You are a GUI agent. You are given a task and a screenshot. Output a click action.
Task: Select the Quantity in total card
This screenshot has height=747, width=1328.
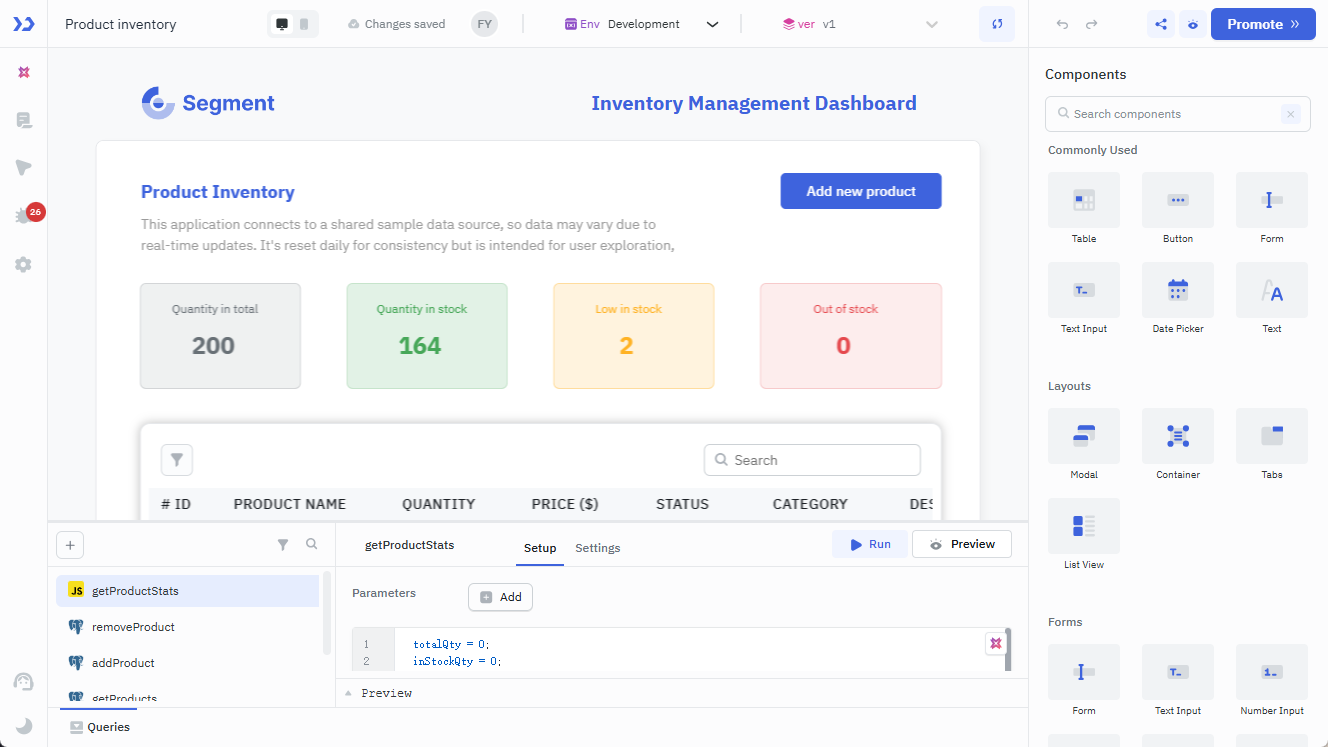pos(220,336)
